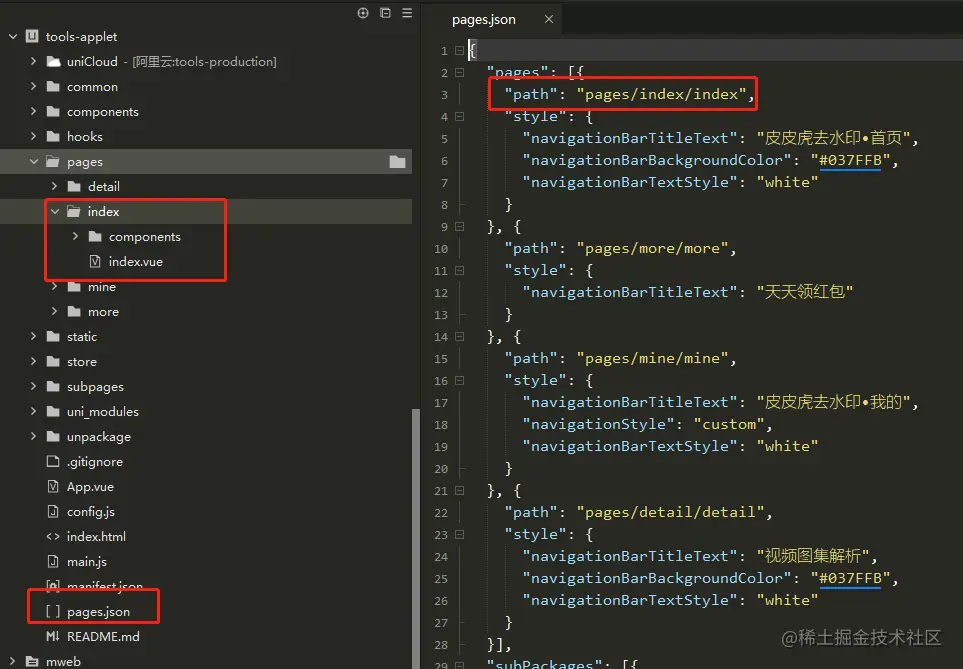Viewport: 963px width, 669px height.
Task: Expand the mine folder chevron
Action: (54, 286)
